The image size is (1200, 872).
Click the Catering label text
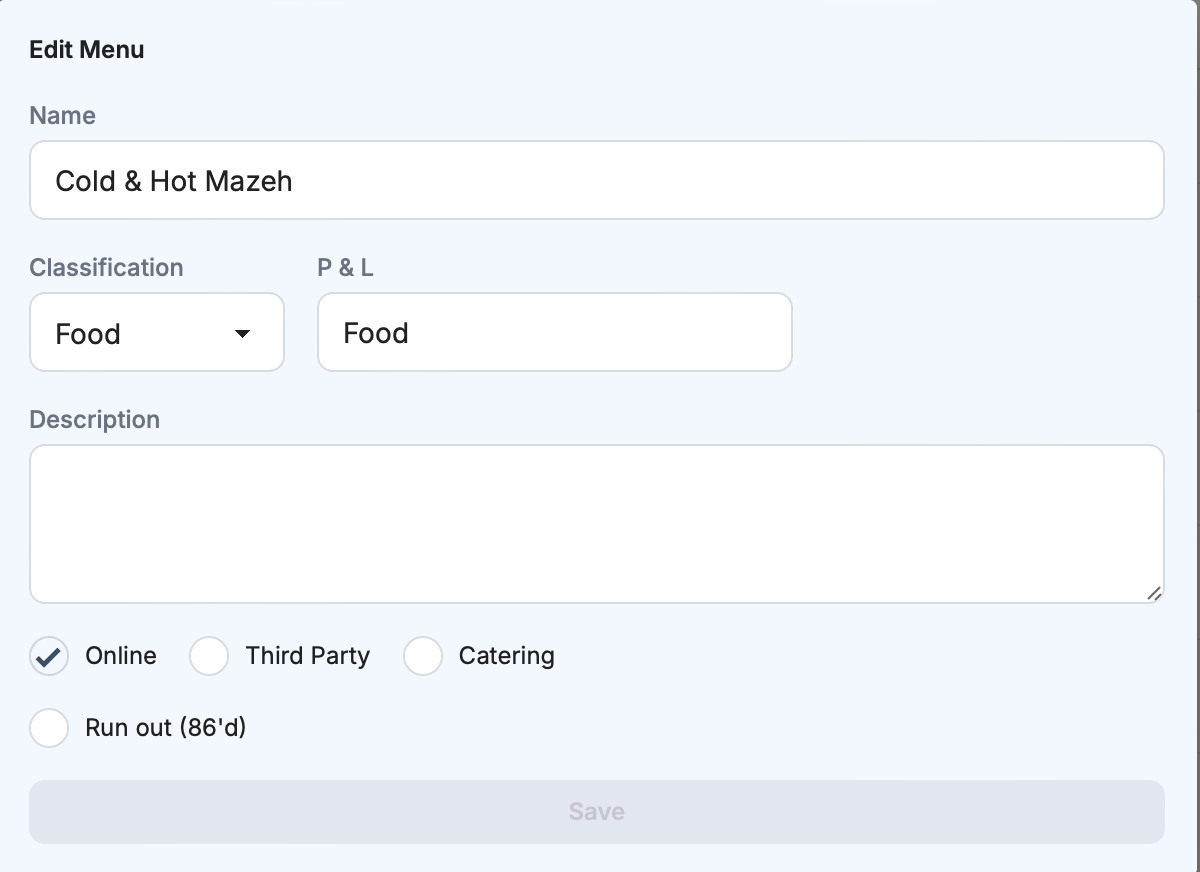pyautogui.click(x=506, y=656)
